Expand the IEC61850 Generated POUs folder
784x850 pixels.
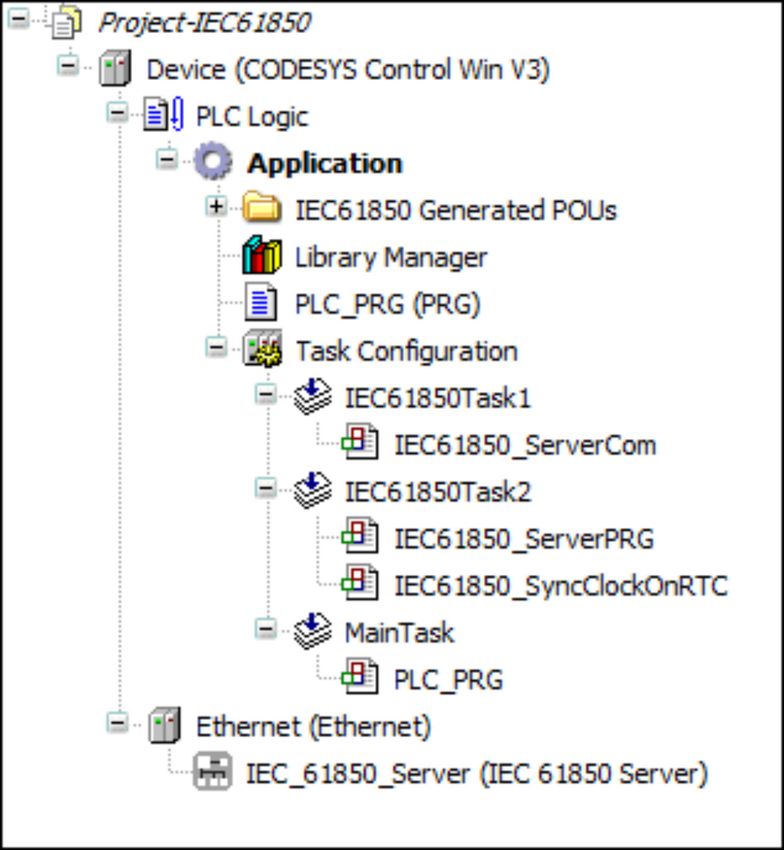coord(216,206)
